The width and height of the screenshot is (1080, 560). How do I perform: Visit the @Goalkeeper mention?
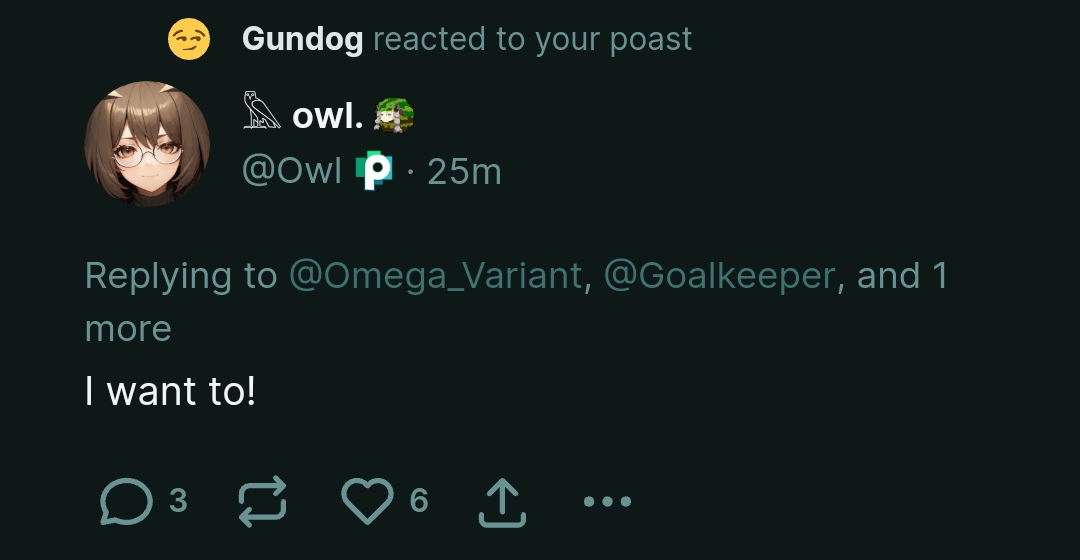[720, 275]
